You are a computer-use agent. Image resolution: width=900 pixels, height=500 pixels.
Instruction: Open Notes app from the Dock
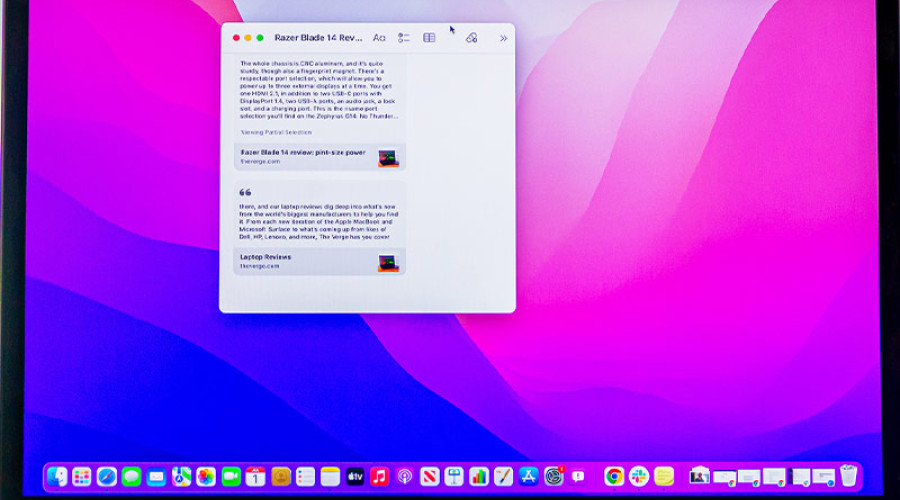[330, 476]
